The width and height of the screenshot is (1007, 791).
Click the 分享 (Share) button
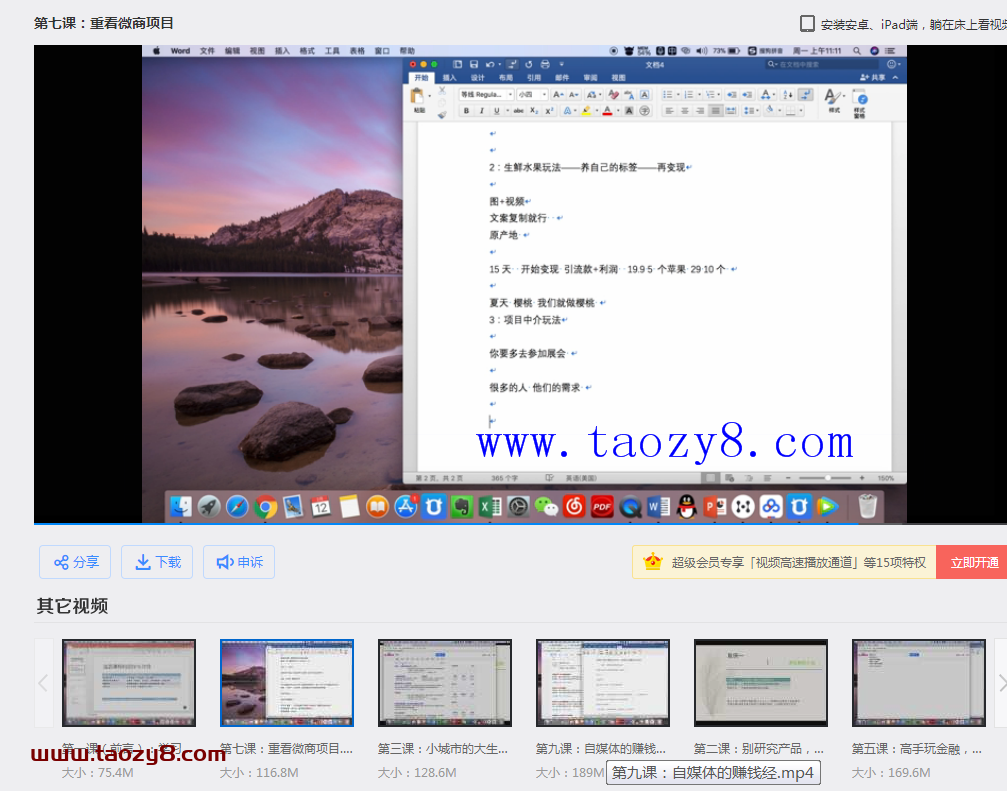coord(76,562)
